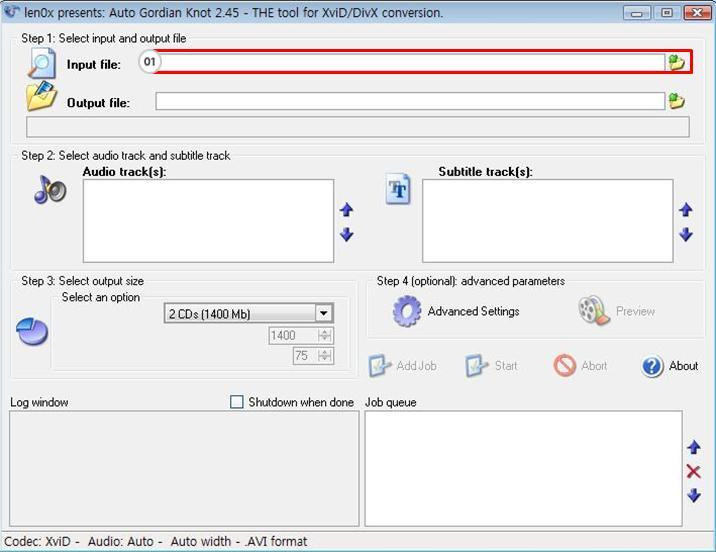The width and height of the screenshot is (716, 552).
Task: Click the status bar codec text
Action: (x=156, y=541)
